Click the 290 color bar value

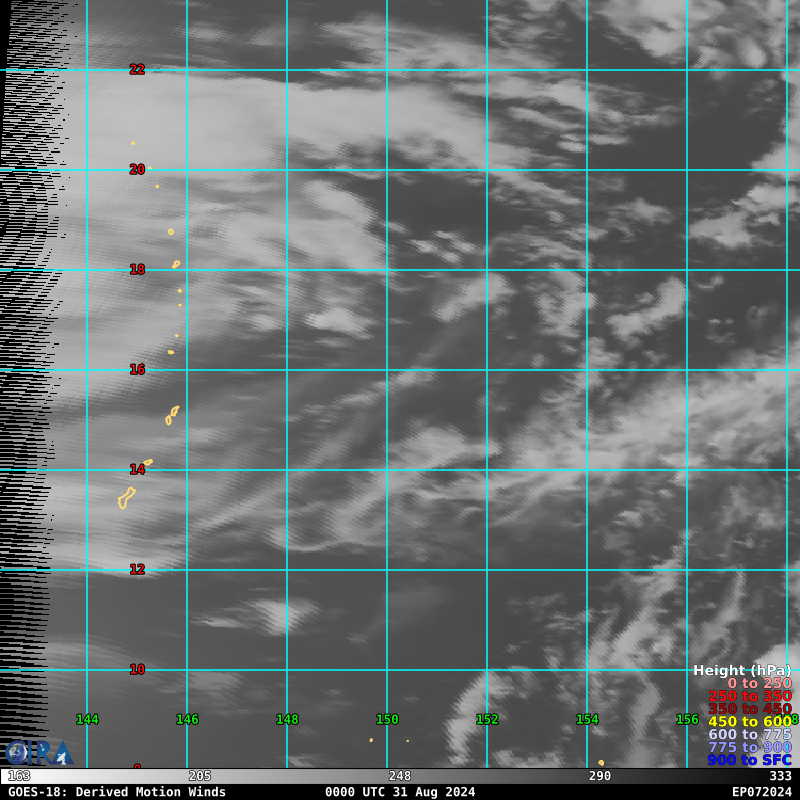coord(599,776)
